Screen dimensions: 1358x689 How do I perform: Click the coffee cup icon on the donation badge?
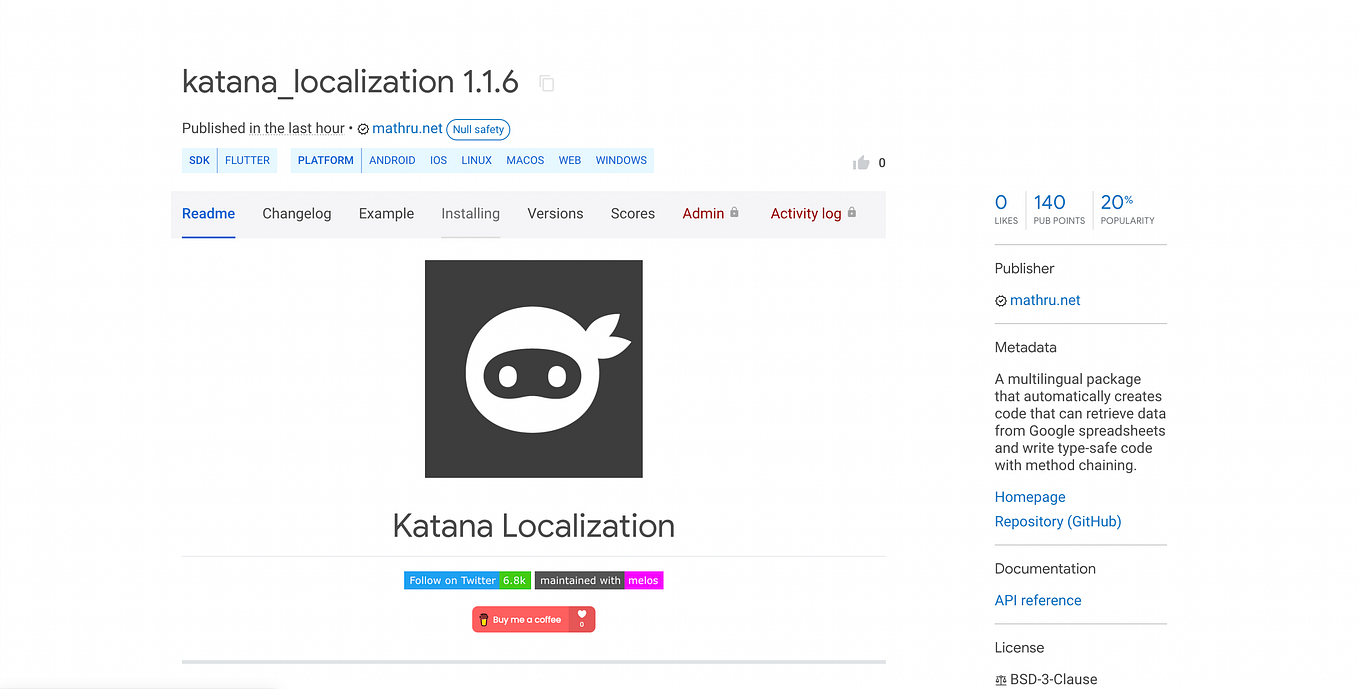pyautogui.click(x=483, y=618)
